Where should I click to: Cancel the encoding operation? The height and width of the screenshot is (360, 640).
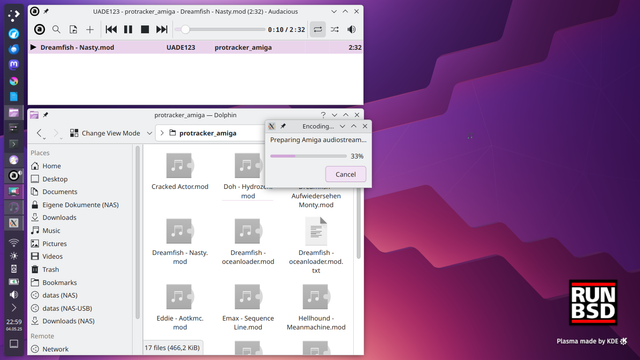coord(346,174)
